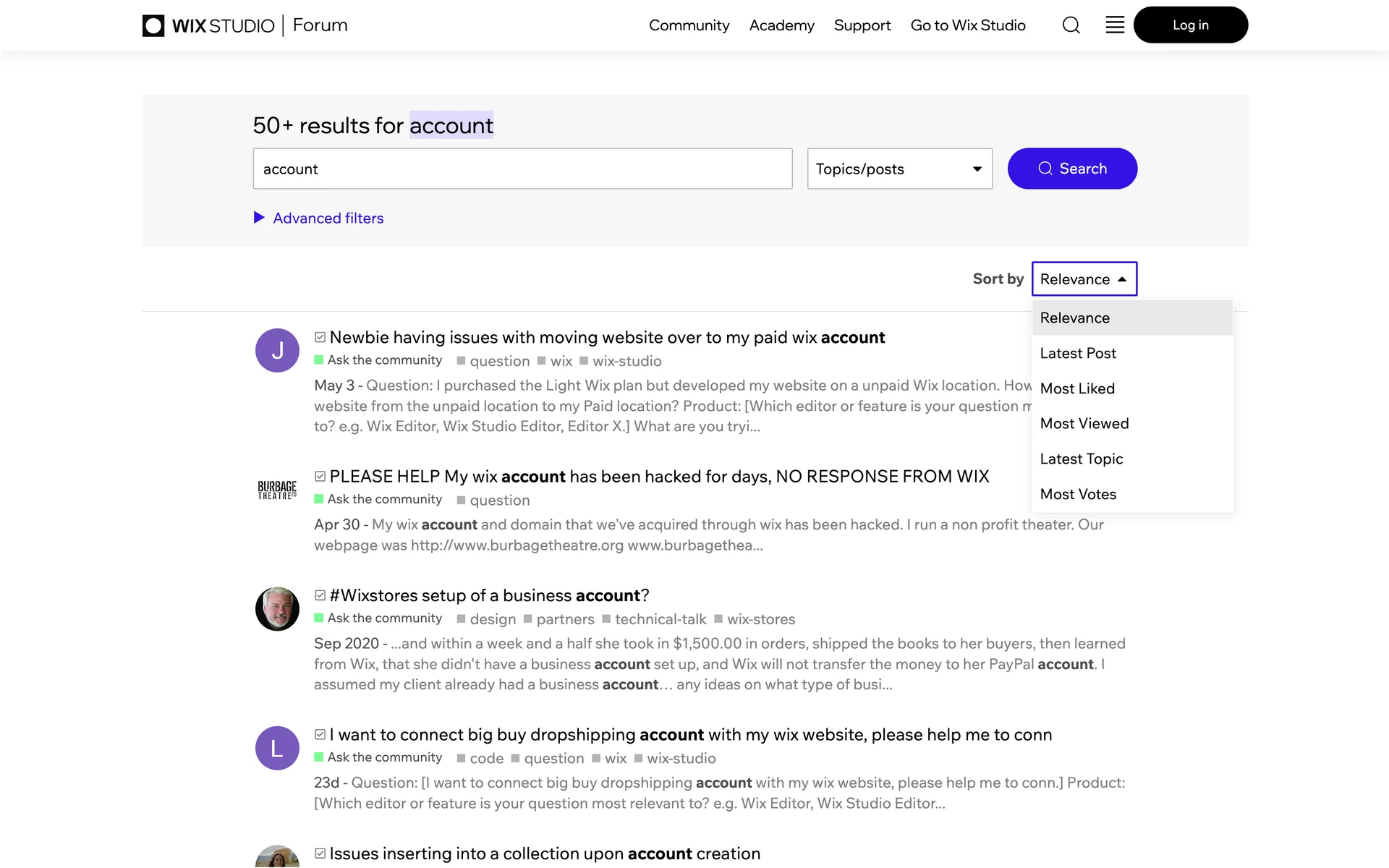
Task: Click the Wix Studio logo icon
Action: [153, 26]
